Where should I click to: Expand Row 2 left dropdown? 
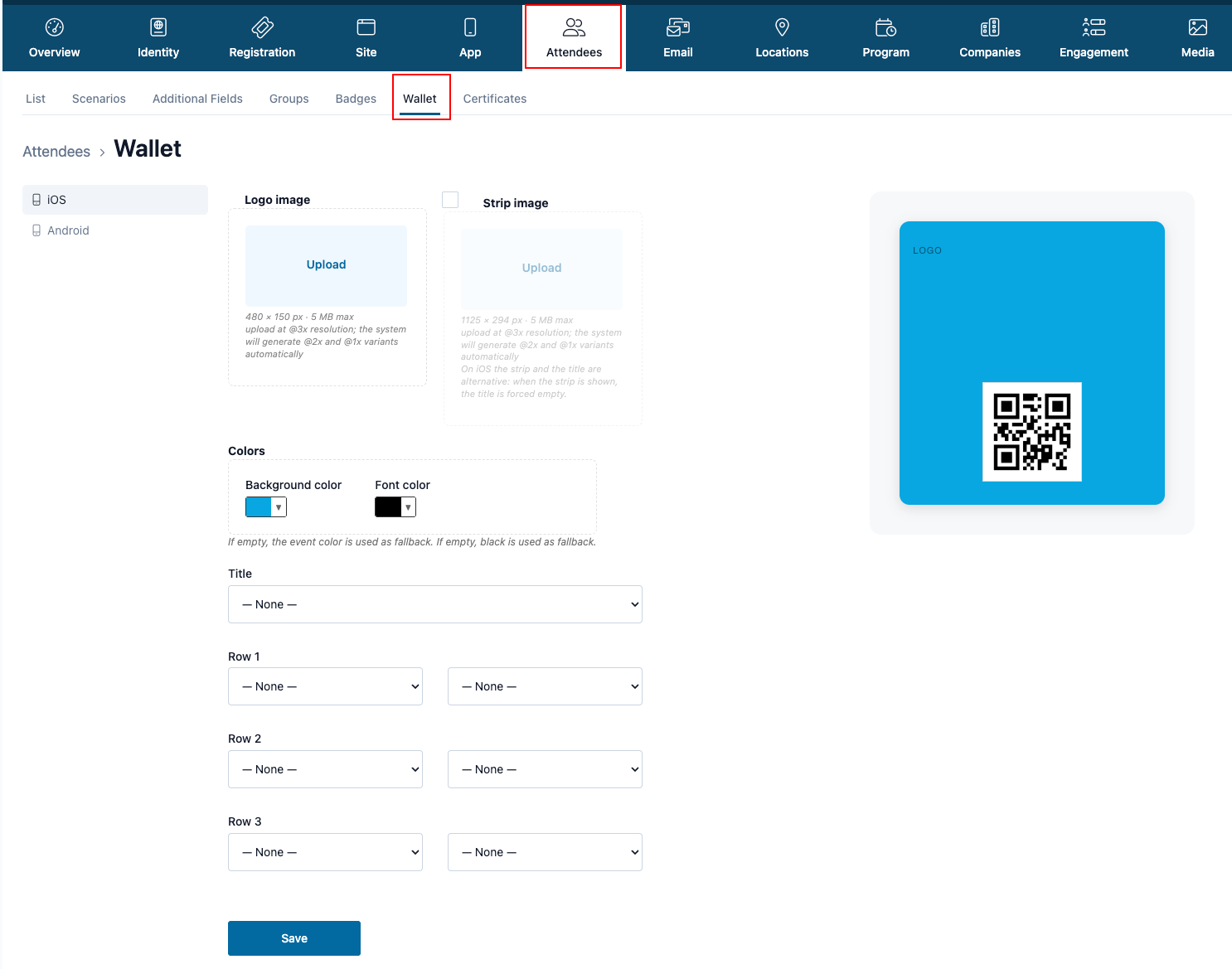click(x=325, y=769)
